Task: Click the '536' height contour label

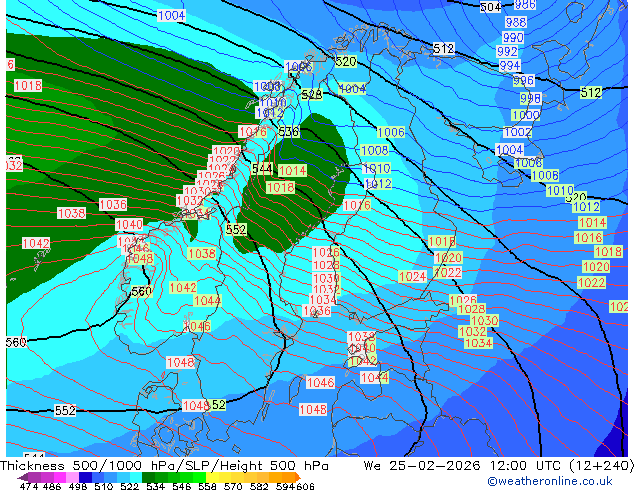Action: coord(288,132)
